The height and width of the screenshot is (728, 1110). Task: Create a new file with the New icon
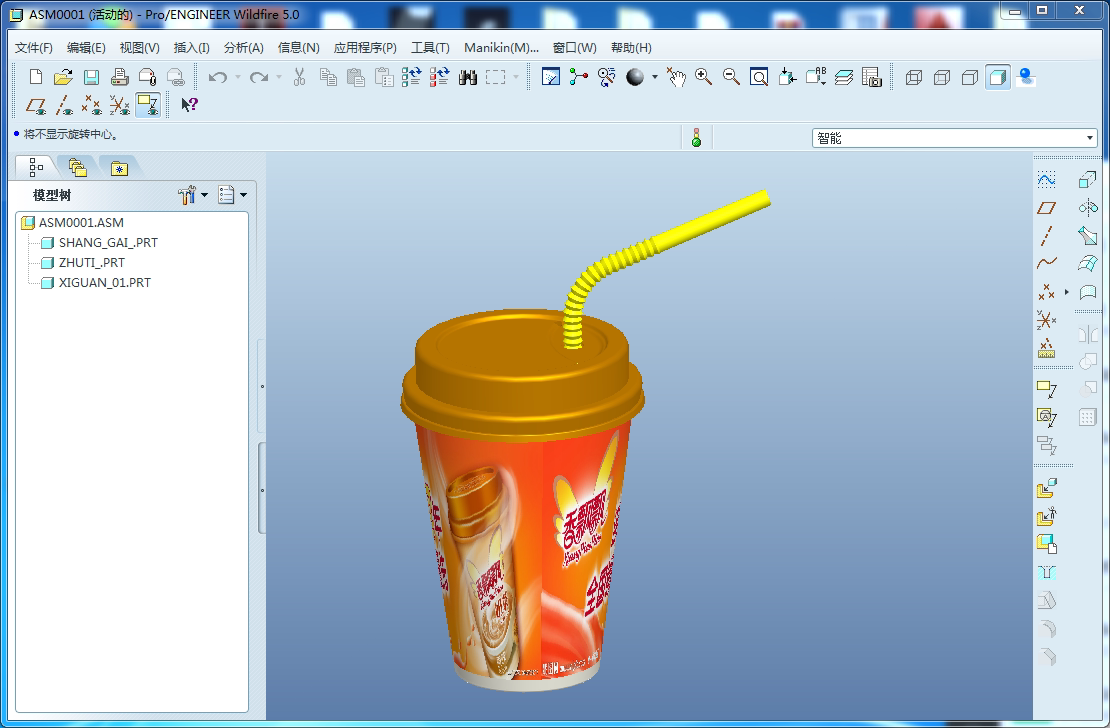click(x=36, y=76)
